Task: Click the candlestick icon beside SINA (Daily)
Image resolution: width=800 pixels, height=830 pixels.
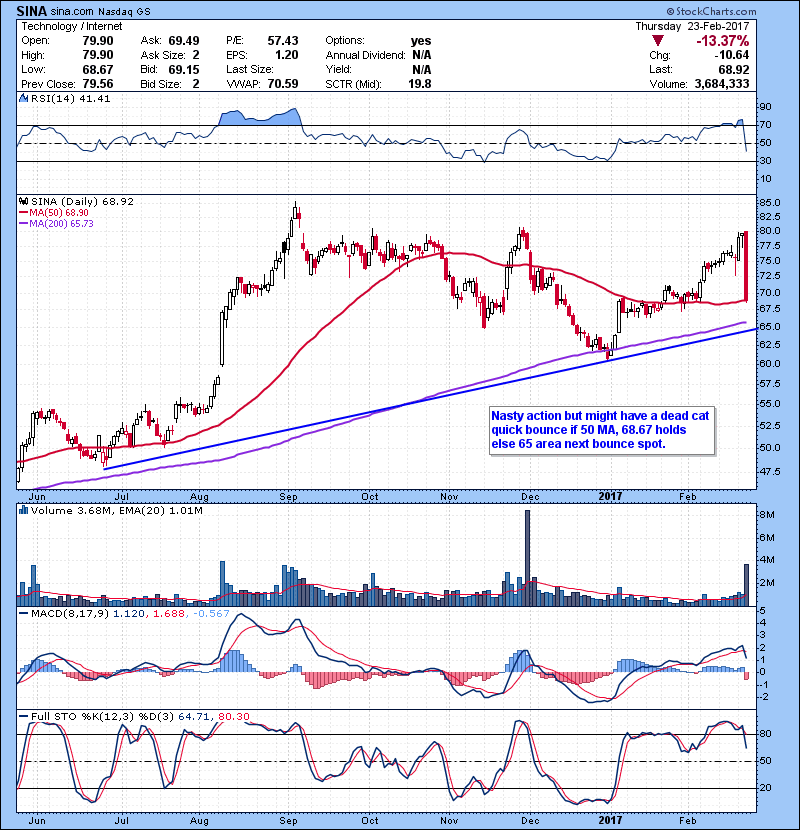Action: [24, 201]
